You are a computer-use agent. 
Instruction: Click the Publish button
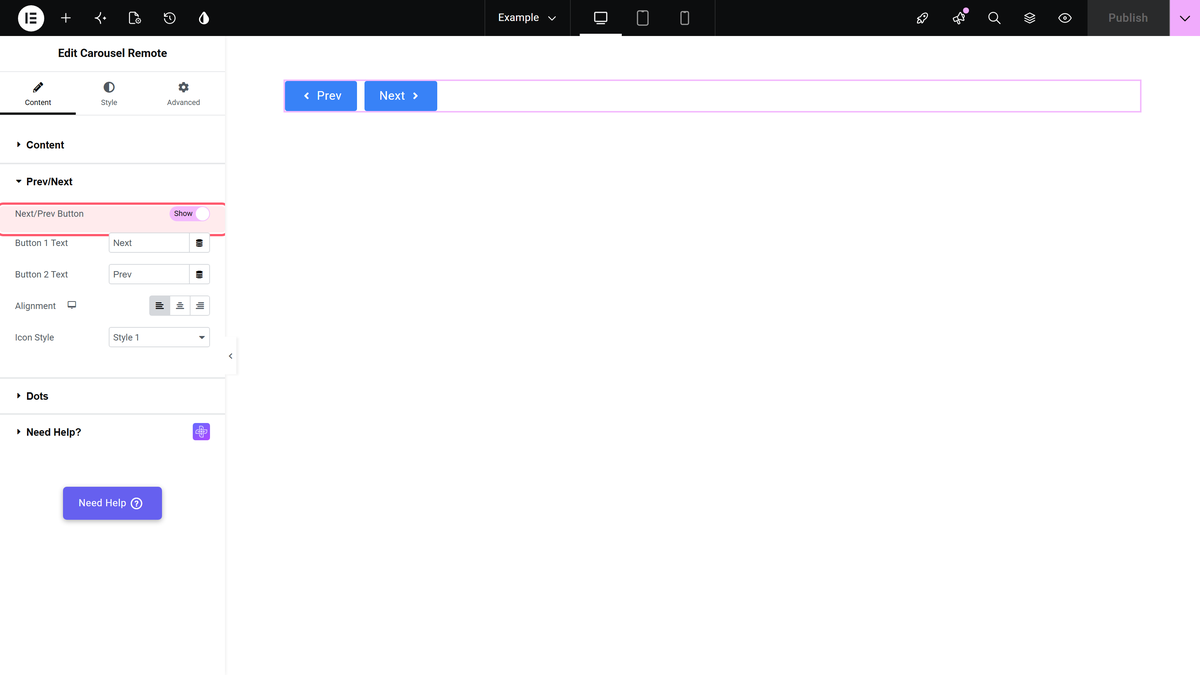click(1128, 18)
